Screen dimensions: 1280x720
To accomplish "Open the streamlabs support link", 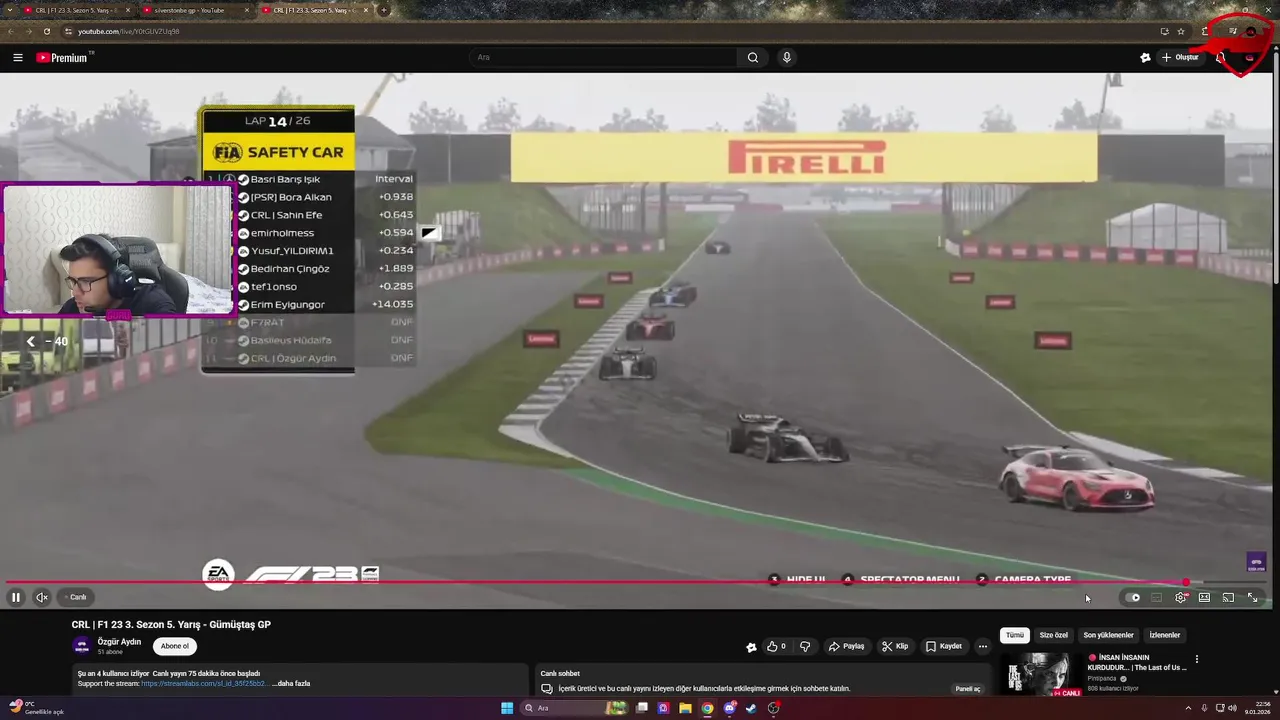I will click(203, 684).
